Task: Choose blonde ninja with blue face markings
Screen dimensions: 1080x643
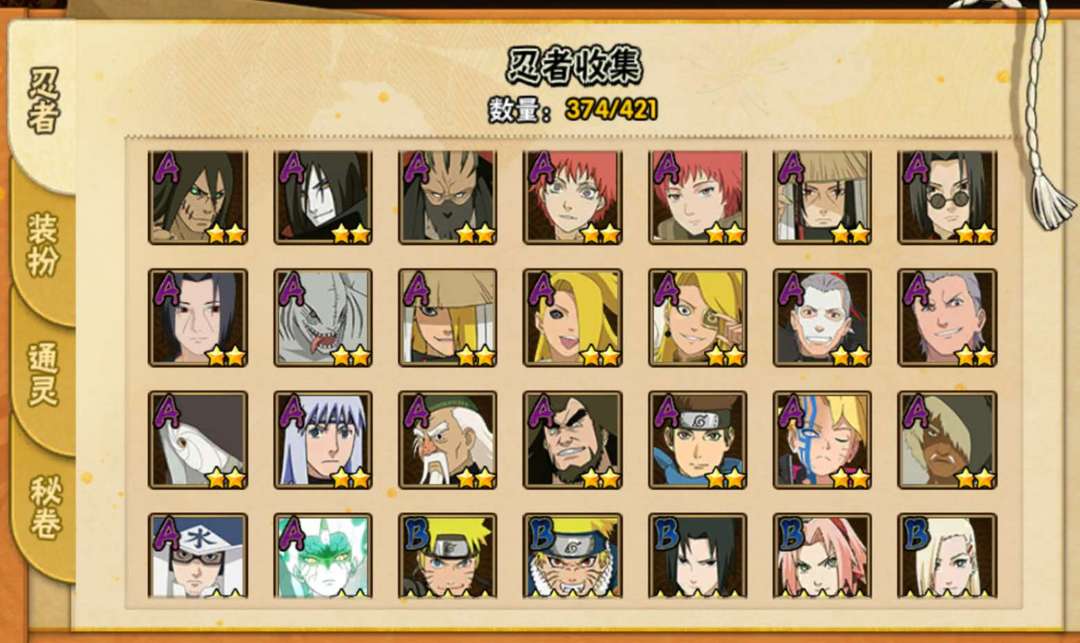Action: (822, 440)
